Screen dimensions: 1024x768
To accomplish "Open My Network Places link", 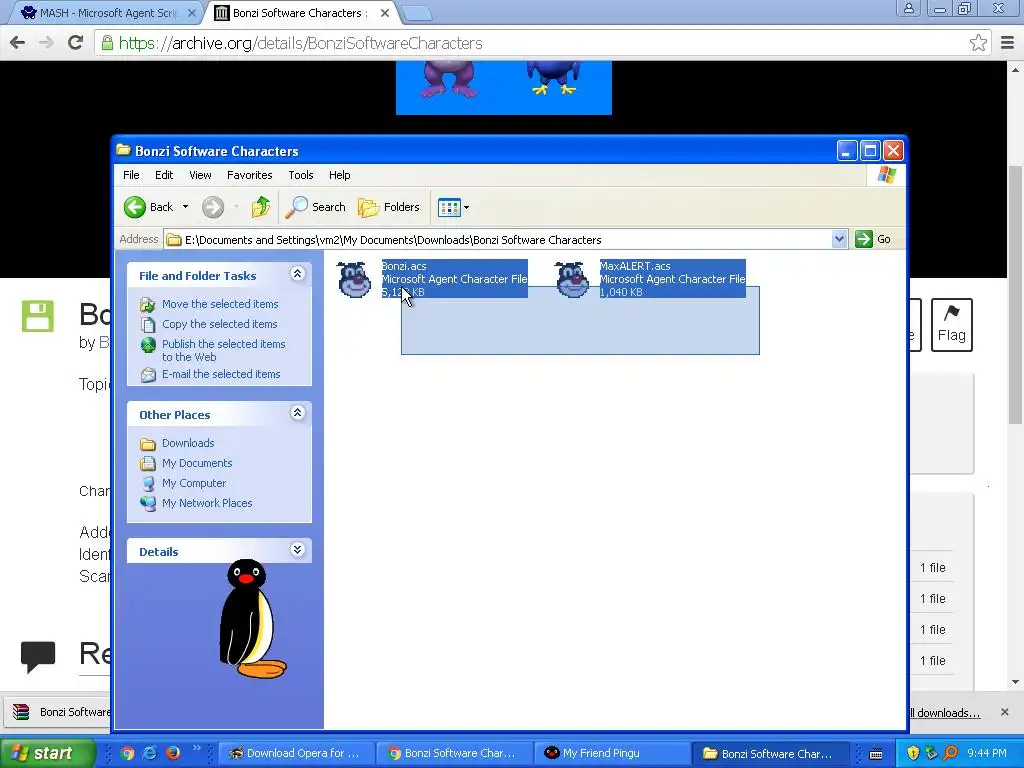I will coord(207,503).
